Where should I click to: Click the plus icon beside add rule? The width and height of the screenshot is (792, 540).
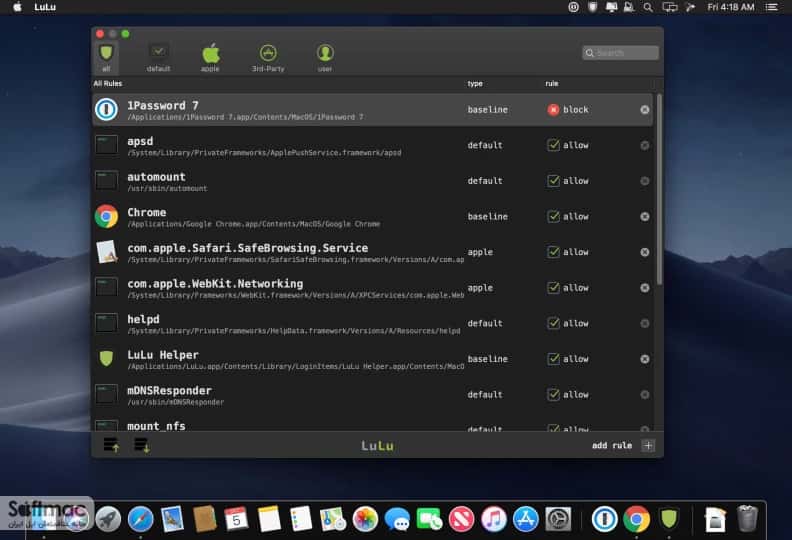(x=648, y=445)
